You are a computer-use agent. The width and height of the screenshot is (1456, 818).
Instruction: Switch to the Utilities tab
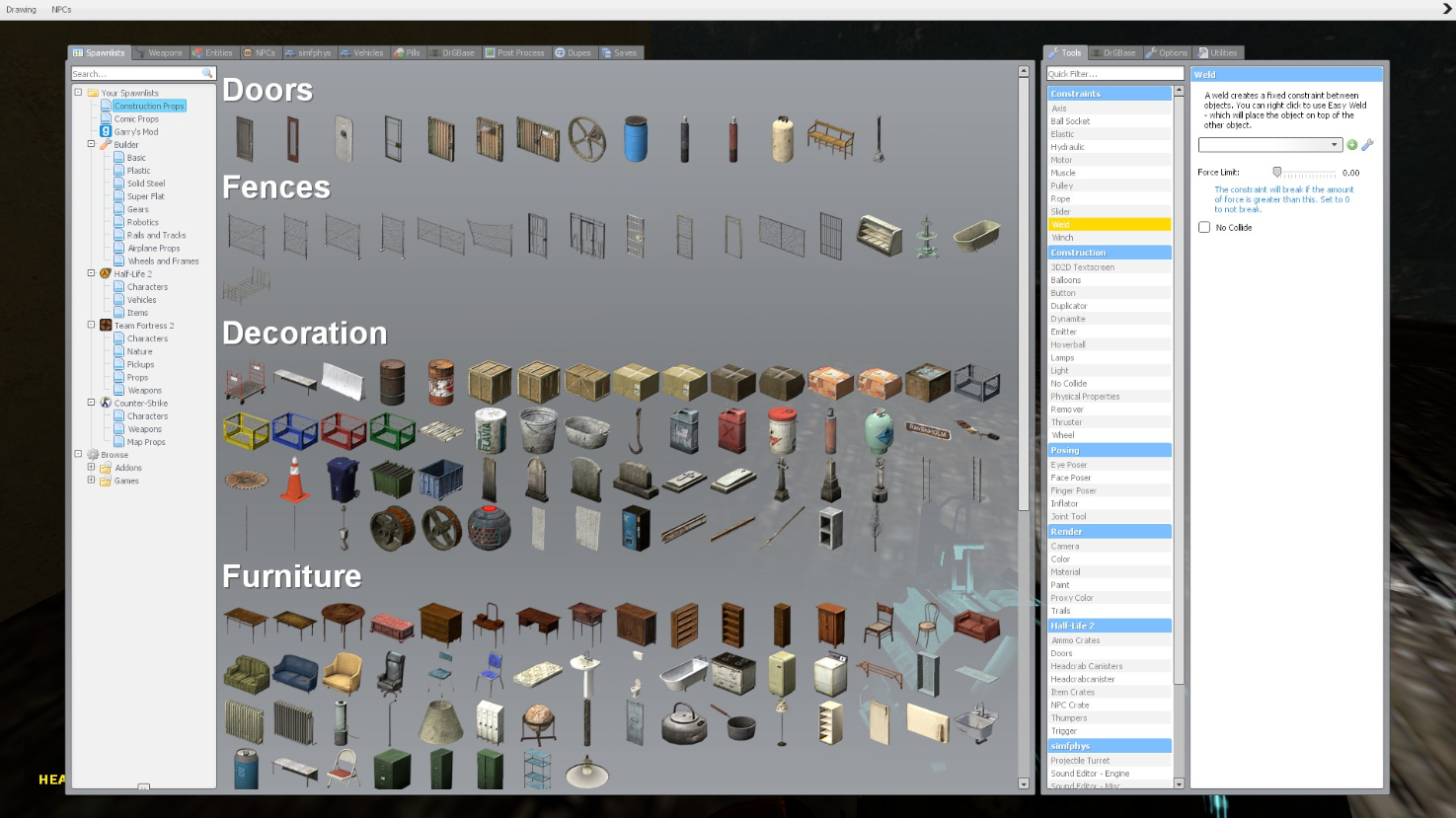coord(1219,52)
